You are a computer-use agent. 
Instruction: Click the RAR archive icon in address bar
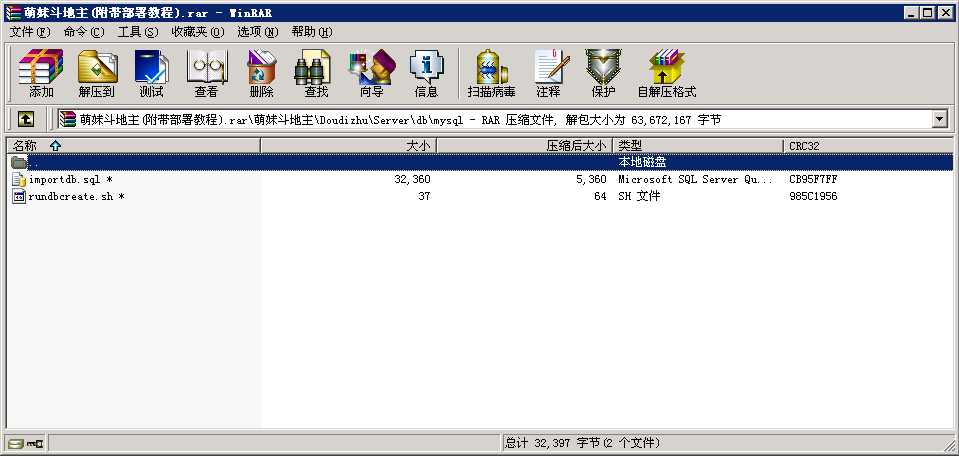pos(68,120)
